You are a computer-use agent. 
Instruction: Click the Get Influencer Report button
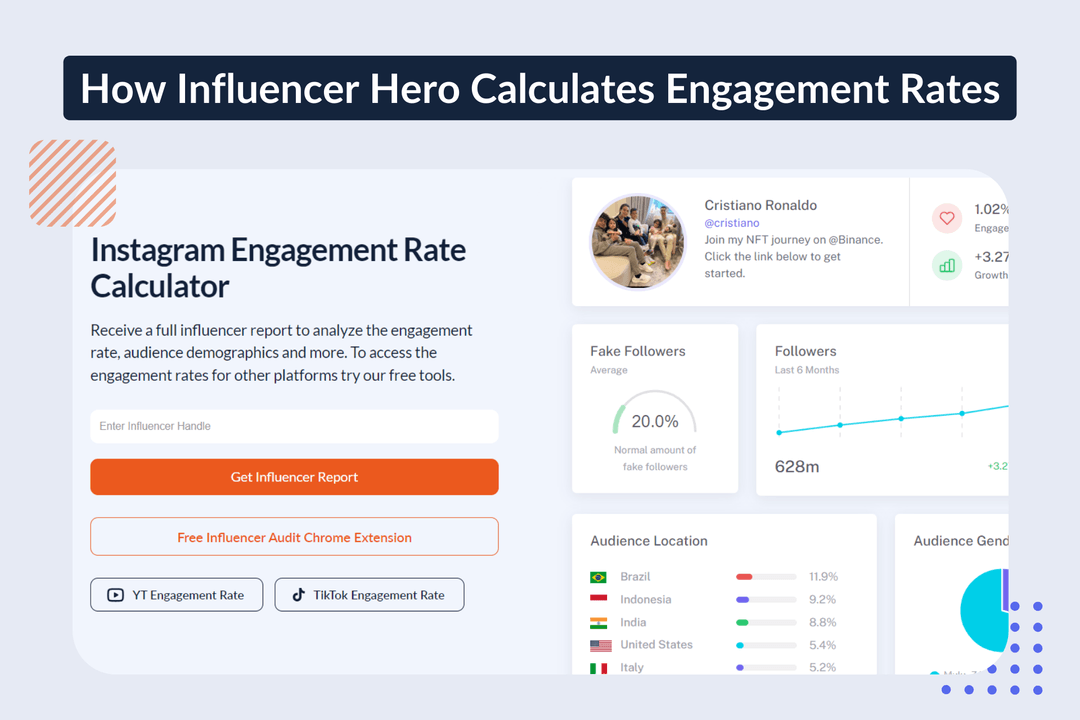[294, 477]
